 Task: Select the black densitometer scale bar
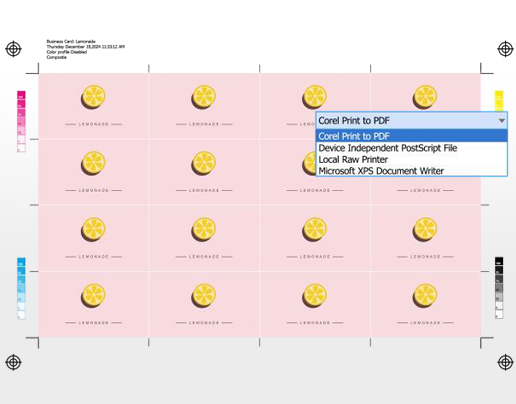(x=499, y=288)
